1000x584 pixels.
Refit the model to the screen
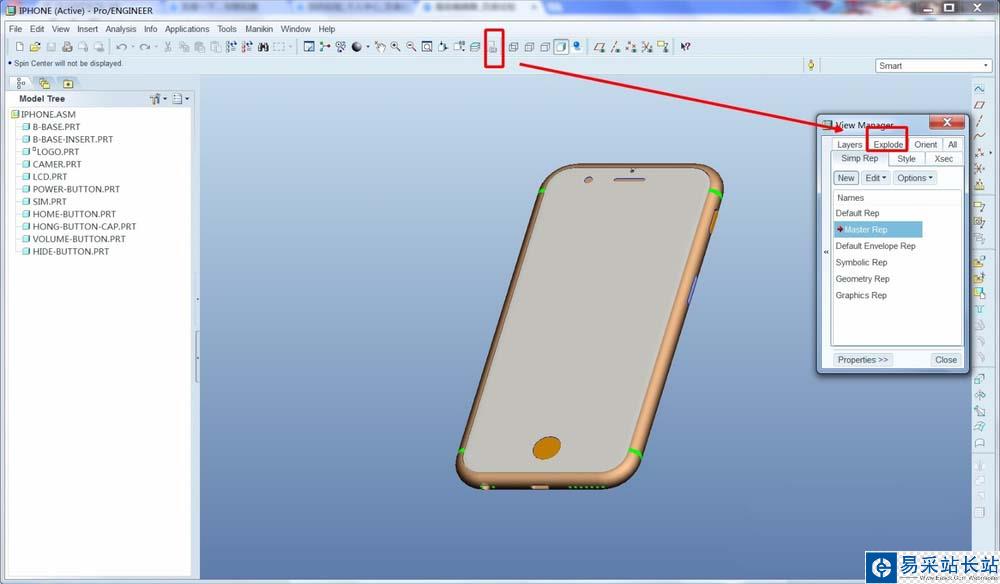point(427,47)
